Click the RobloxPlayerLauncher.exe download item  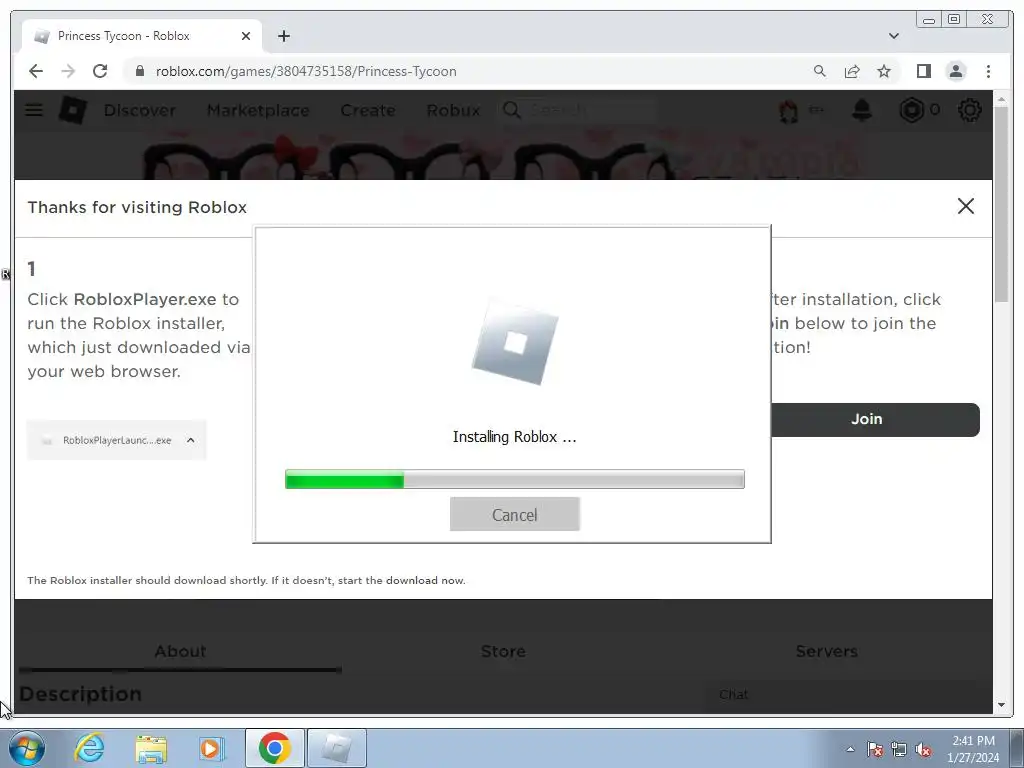(x=116, y=440)
